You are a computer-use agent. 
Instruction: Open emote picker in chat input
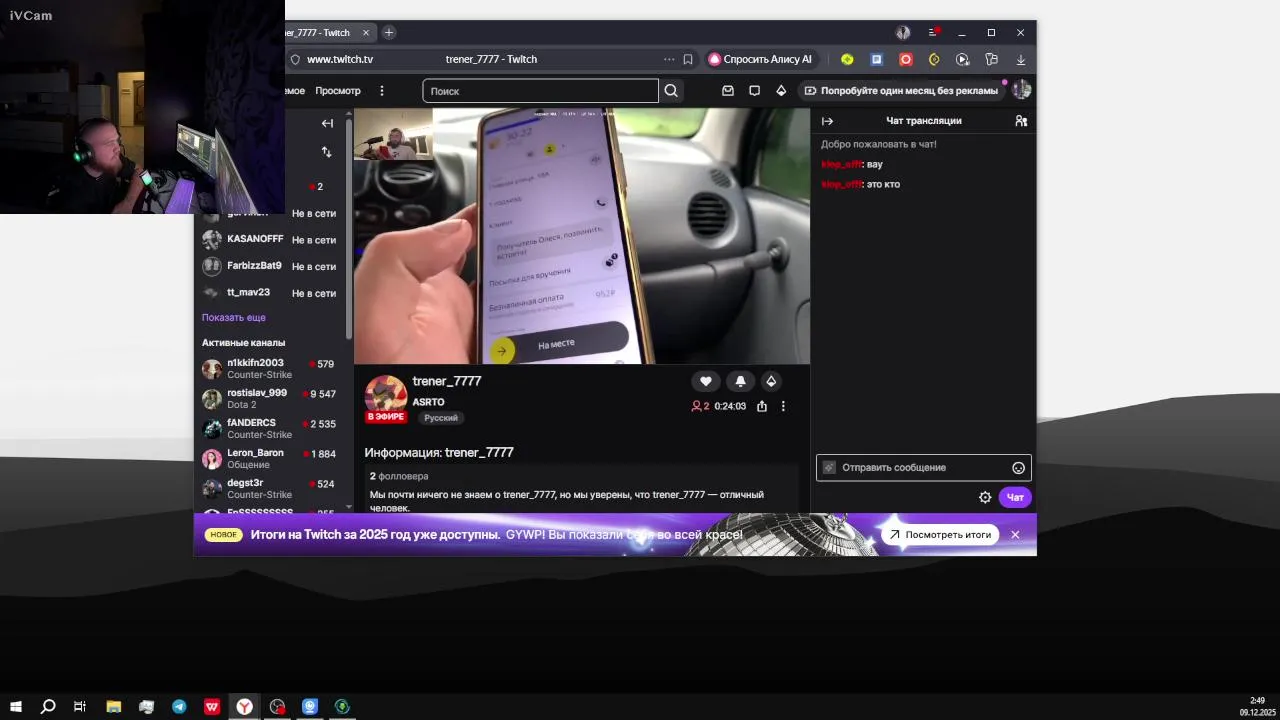pos(1018,468)
